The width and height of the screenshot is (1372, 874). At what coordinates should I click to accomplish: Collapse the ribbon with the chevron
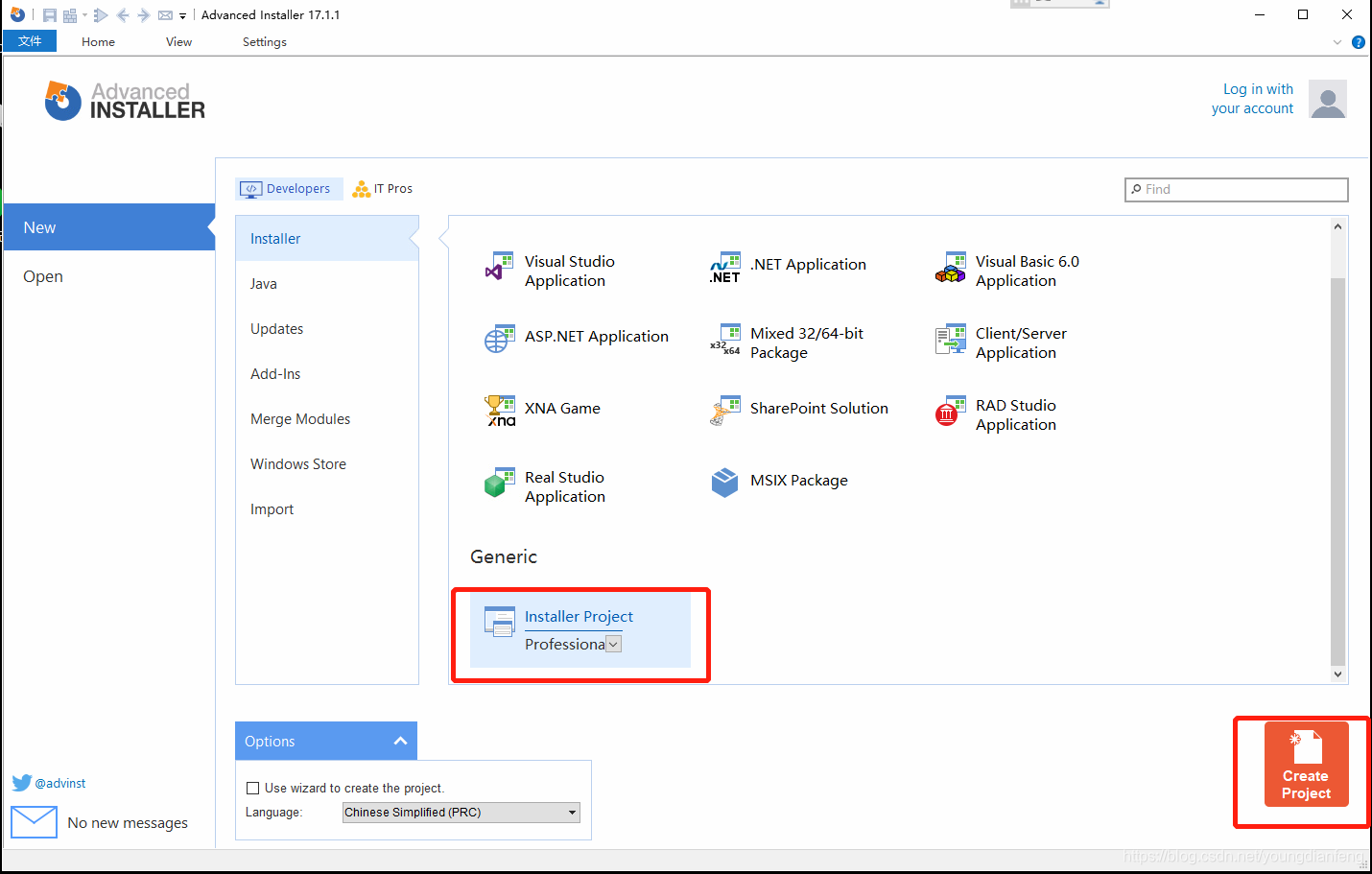(x=1337, y=42)
